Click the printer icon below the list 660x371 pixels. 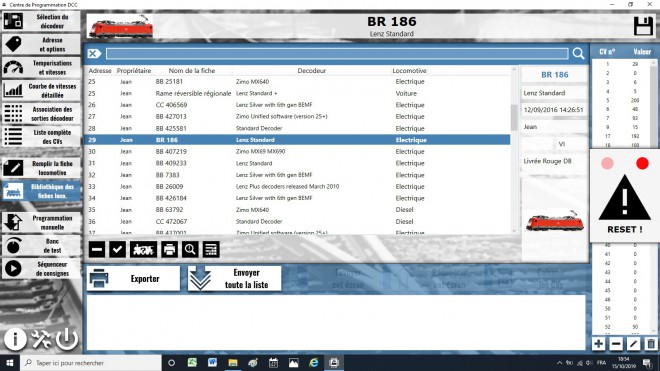click(169, 250)
